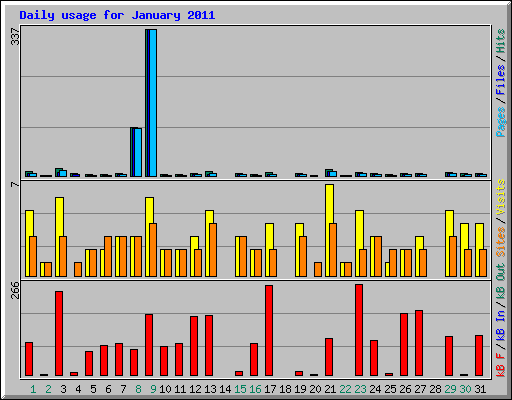512x400 pixels.
Task: Click day label 11 on the x-axis
Action: pos(180,389)
